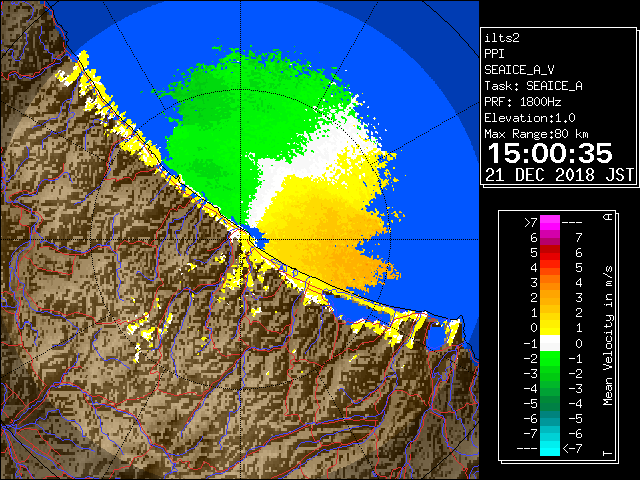Pick the cyan bottom legend swatch

[x=550, y=448]
